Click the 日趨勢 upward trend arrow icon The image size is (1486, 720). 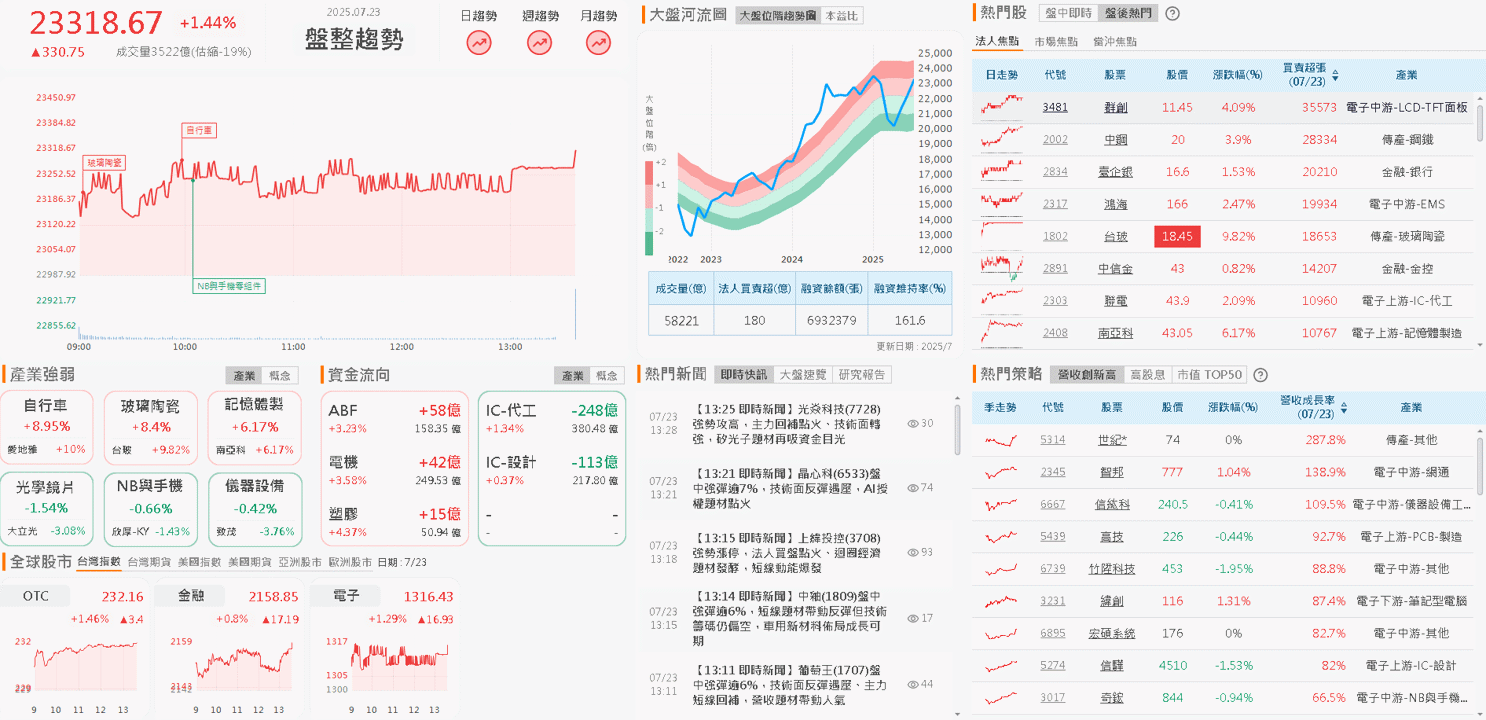[479, 43]
